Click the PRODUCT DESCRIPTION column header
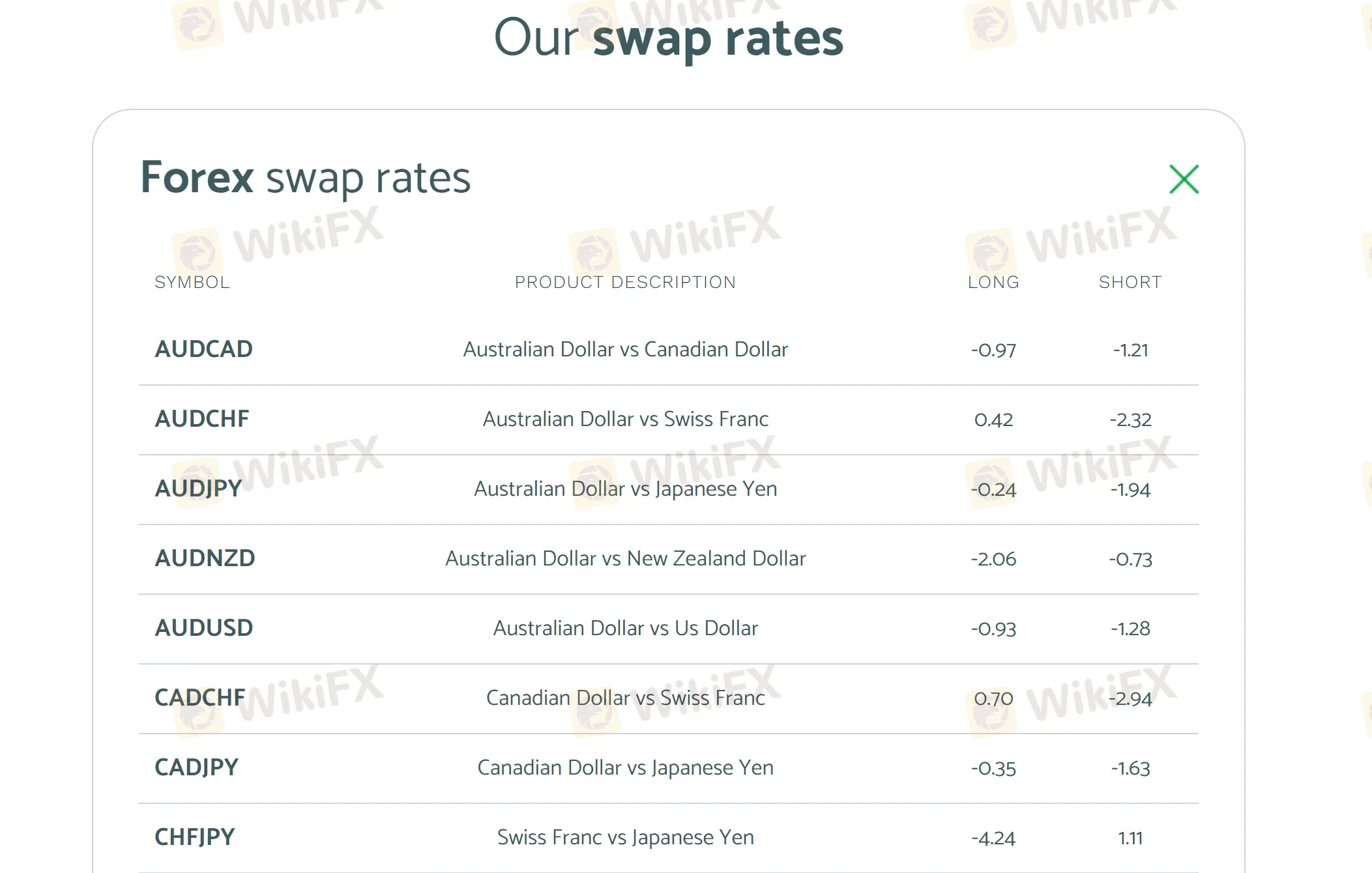 (x=625, y=282)
